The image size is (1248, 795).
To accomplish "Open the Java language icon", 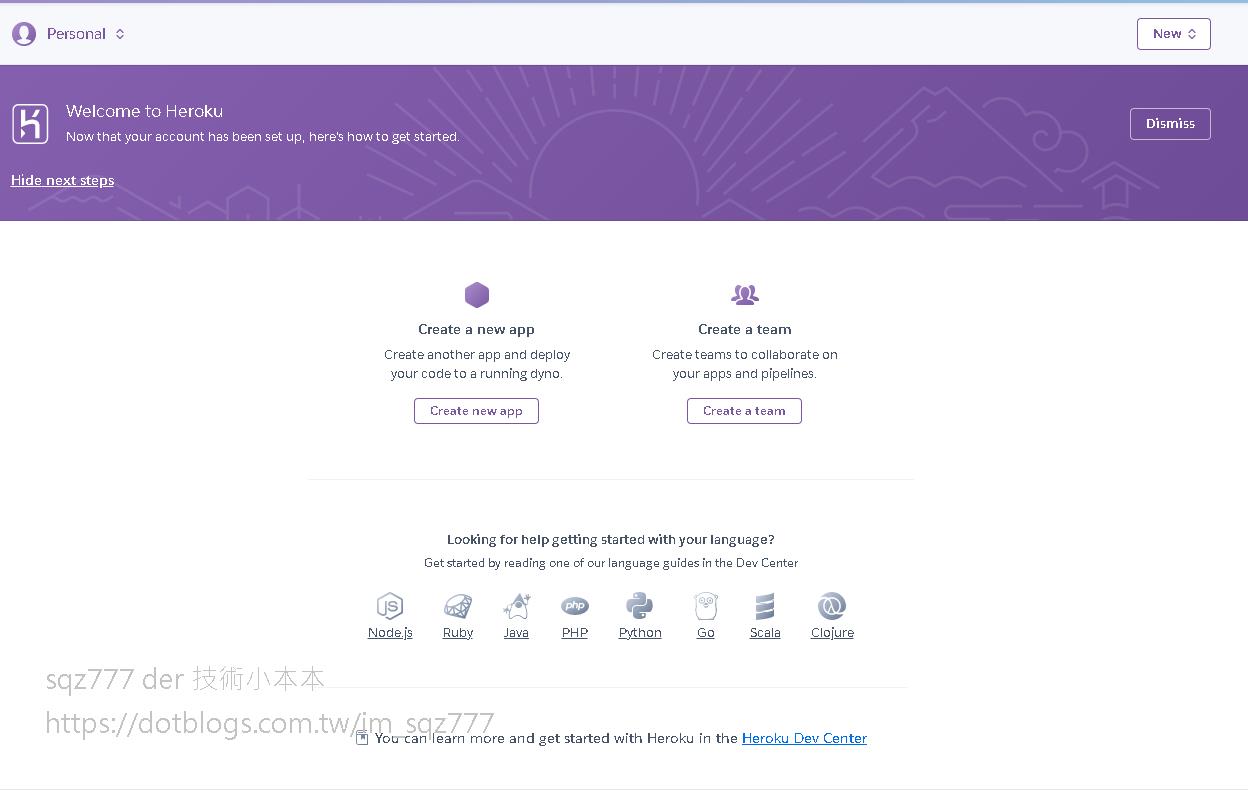I will 517,606.
